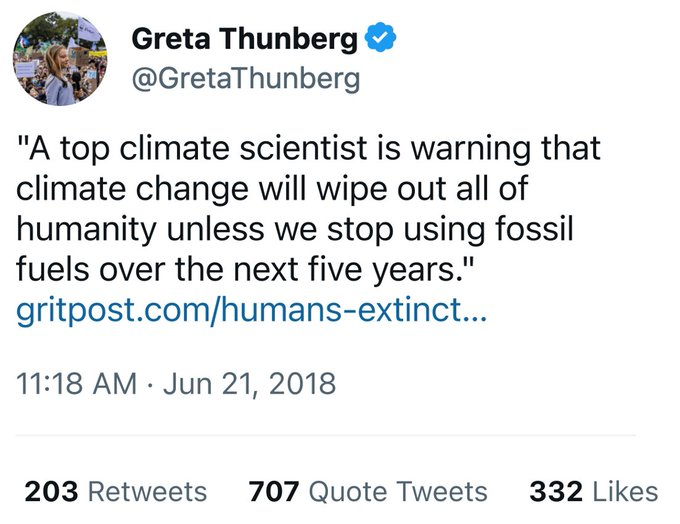Click the word "humanity" in the tweet
This screenshot has width=680, height=524.
click(x=86, y=230)
